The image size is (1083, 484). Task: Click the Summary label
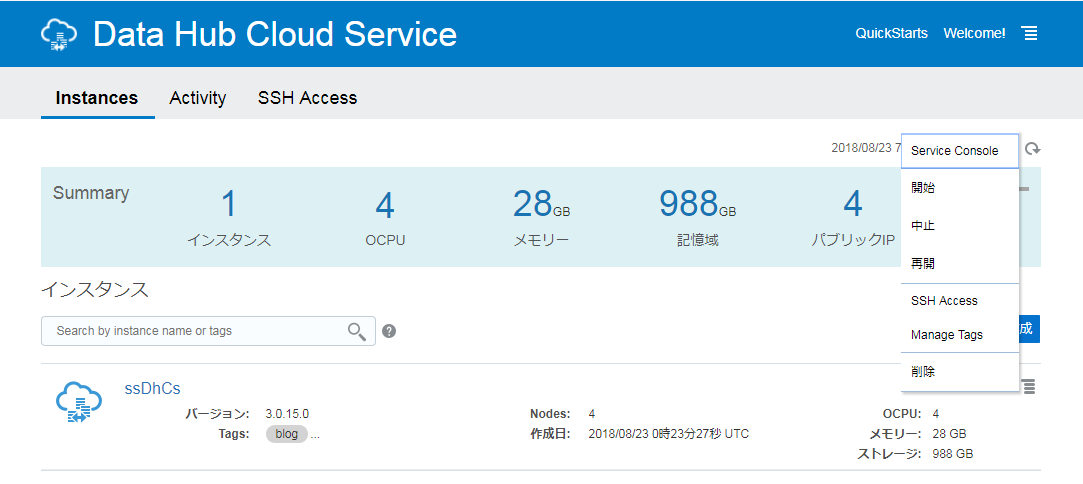tap(90, 193)
